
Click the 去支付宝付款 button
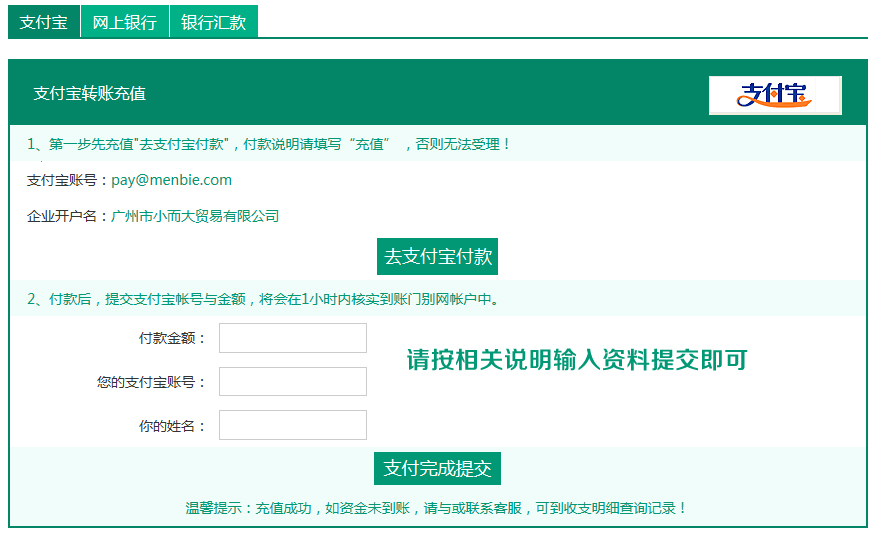[437, 257]
